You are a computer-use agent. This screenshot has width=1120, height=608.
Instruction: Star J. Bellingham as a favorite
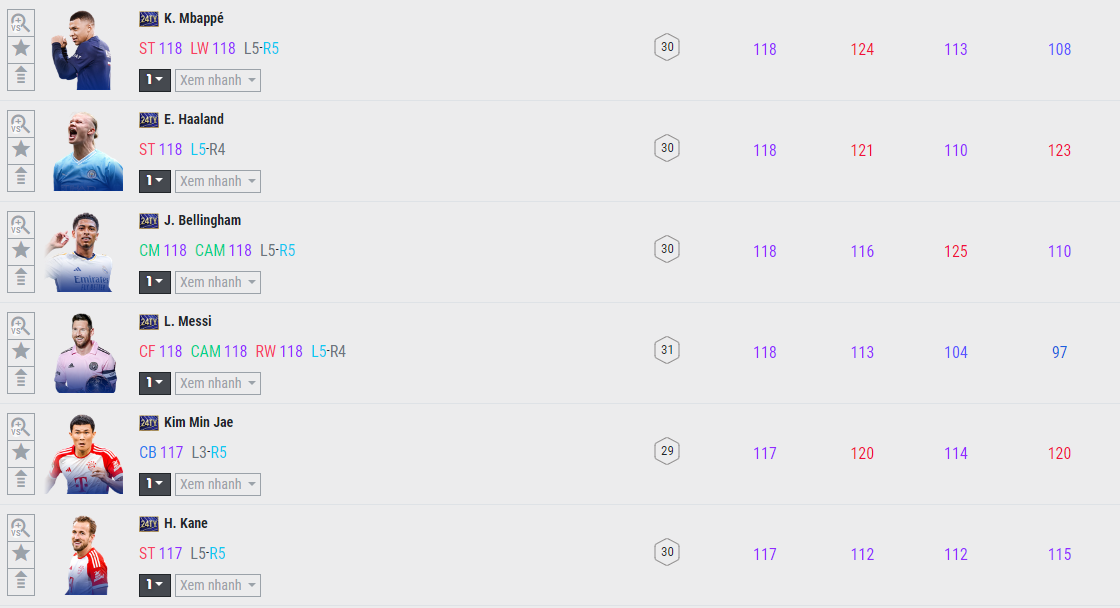(x=21, y=250)
